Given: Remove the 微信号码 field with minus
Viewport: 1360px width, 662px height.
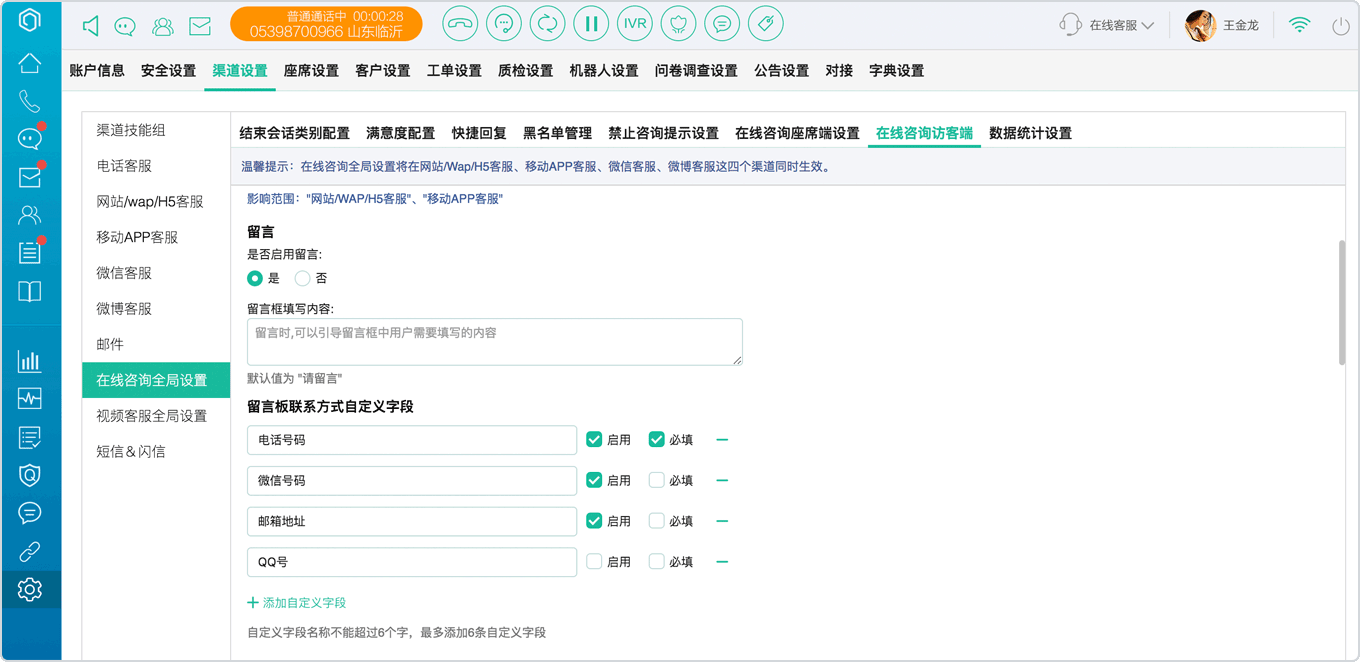Looking at the screenshot, I should (722, 480).
